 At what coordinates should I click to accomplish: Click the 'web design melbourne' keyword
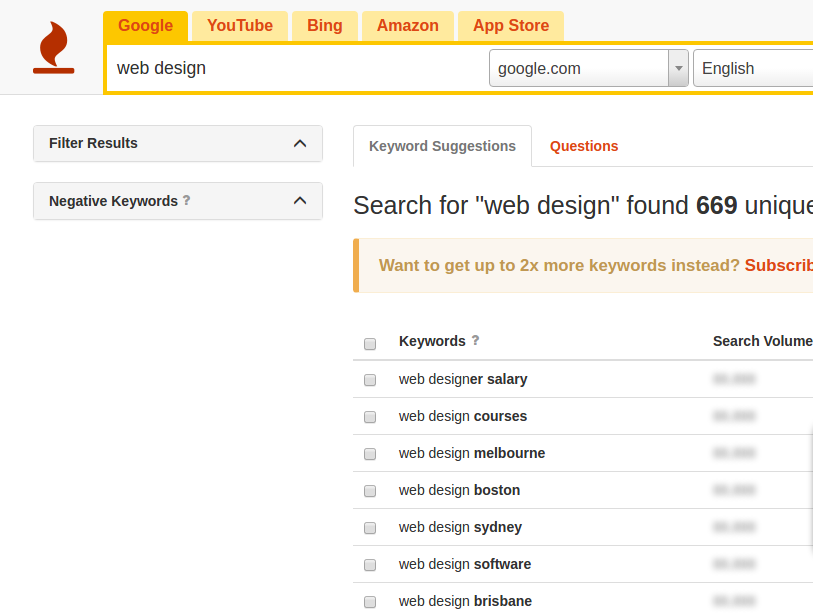472,453
